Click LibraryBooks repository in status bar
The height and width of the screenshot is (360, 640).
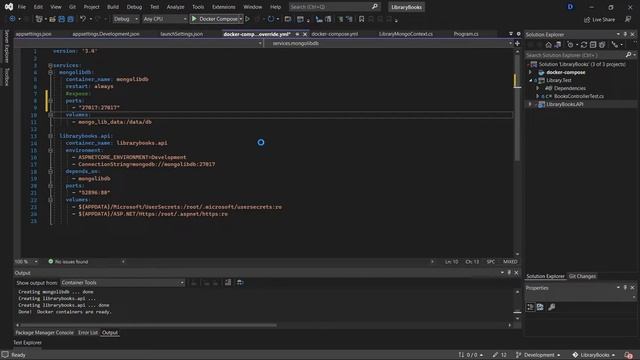(x=594, y=355)
